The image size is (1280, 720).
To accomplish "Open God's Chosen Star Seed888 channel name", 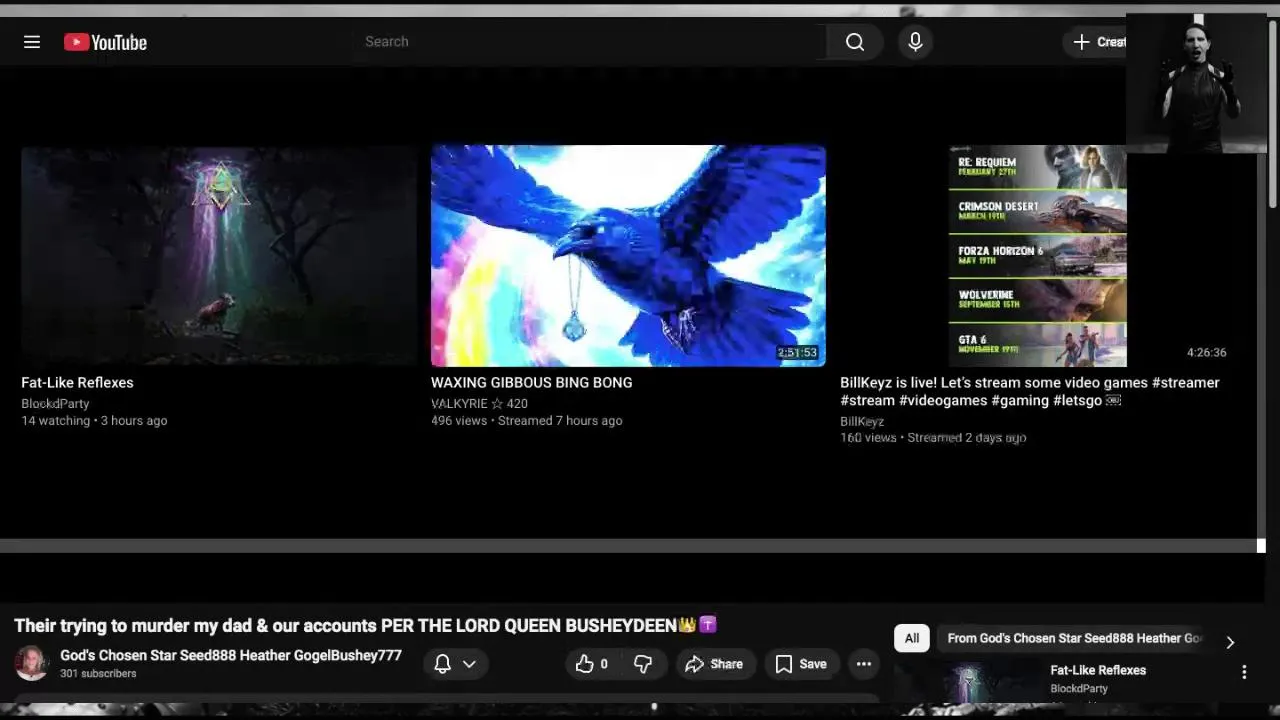I will tap(231, 656).
